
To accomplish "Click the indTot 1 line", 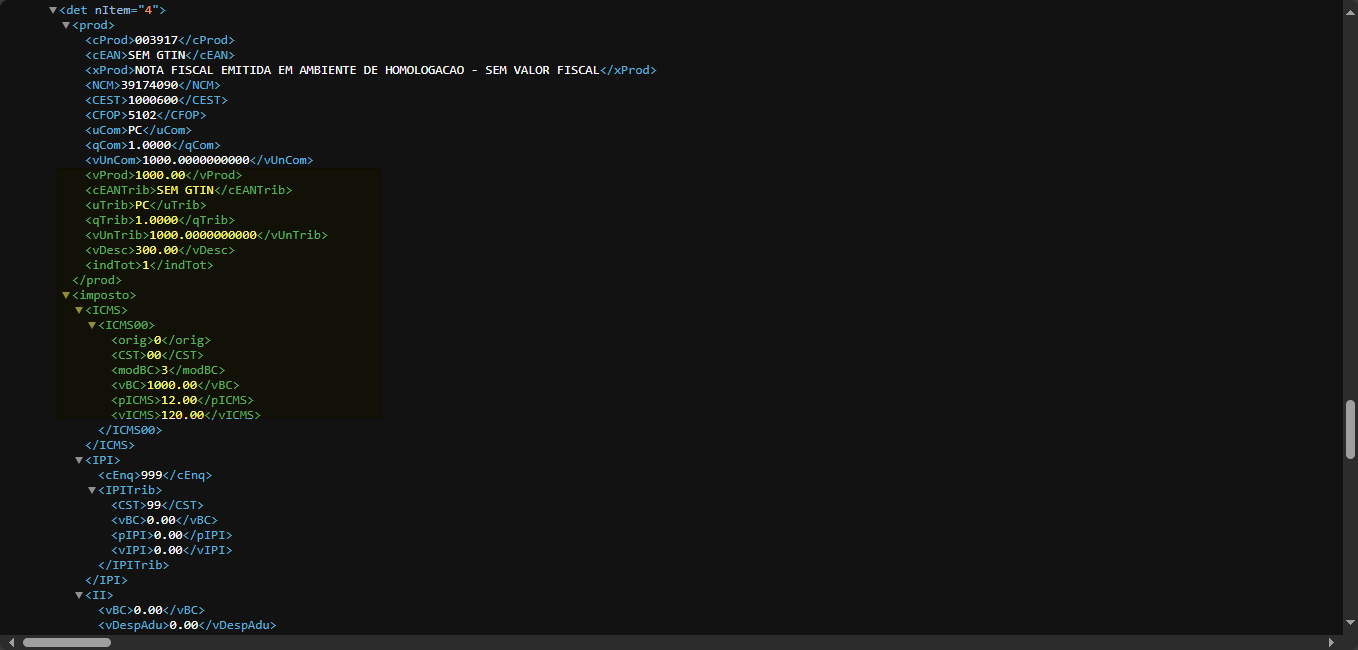I will [x=149, y=265].
